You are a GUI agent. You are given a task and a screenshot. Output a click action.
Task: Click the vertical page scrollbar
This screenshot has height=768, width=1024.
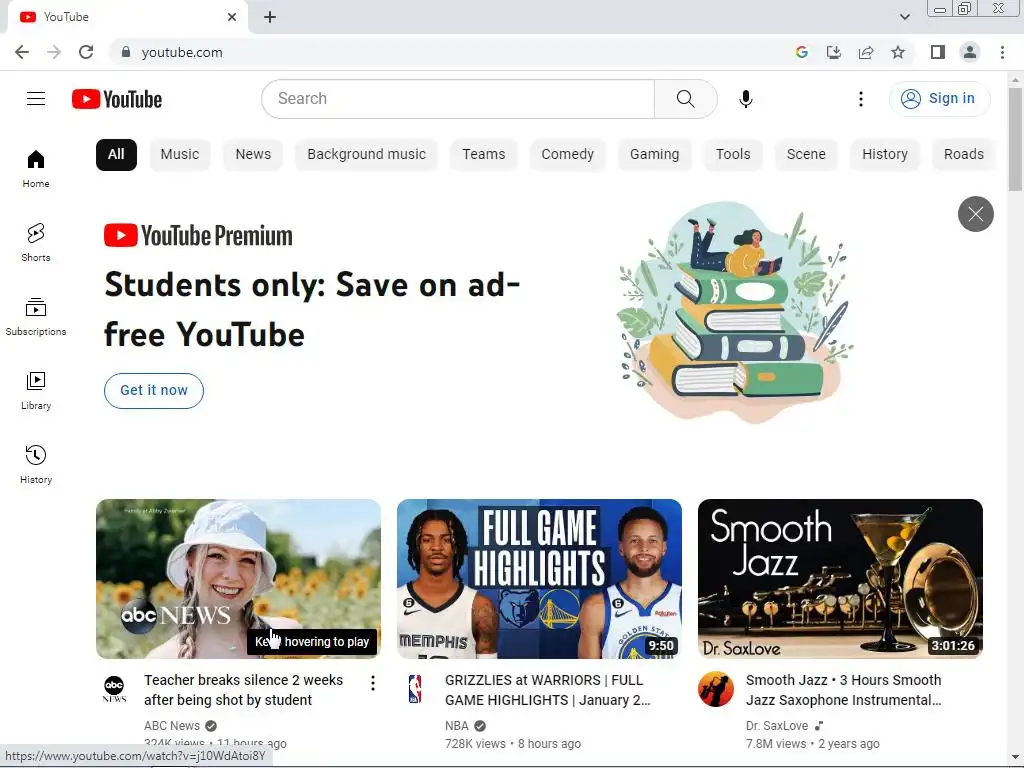pos(1015,139)
